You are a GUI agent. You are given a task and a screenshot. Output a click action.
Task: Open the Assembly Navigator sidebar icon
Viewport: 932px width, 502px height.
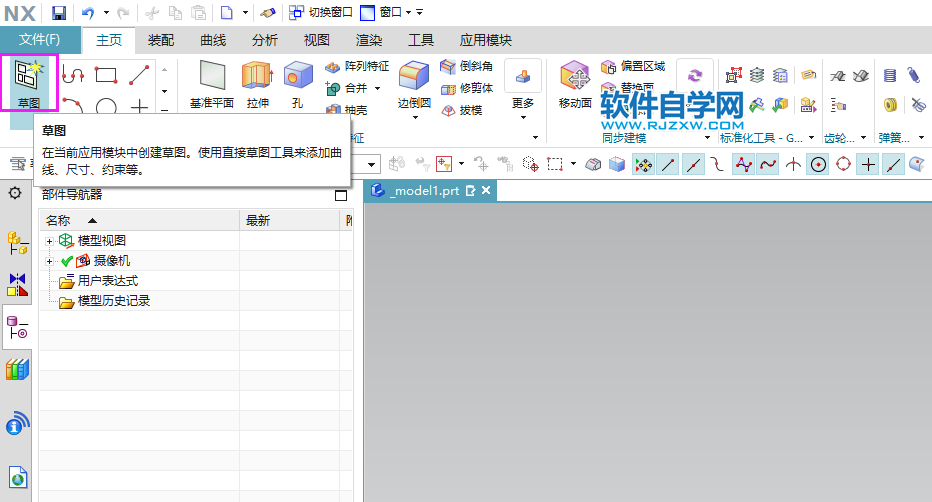[17, 244]
